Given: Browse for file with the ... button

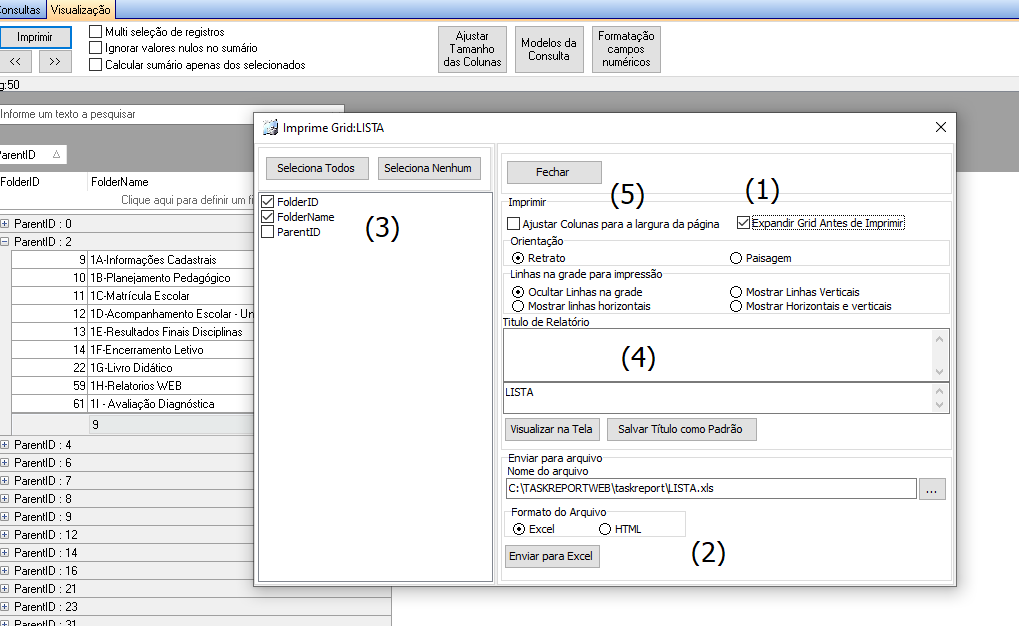Looking at the screenshot, I should click(932, 489).
